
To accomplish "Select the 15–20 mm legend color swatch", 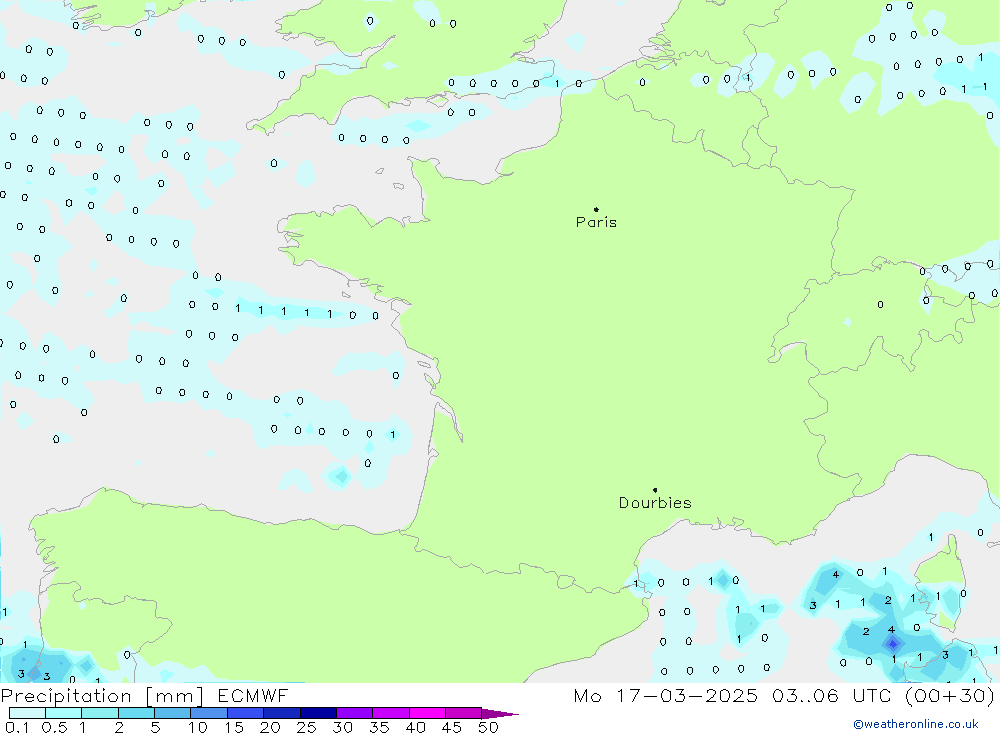I will point(246,713).
